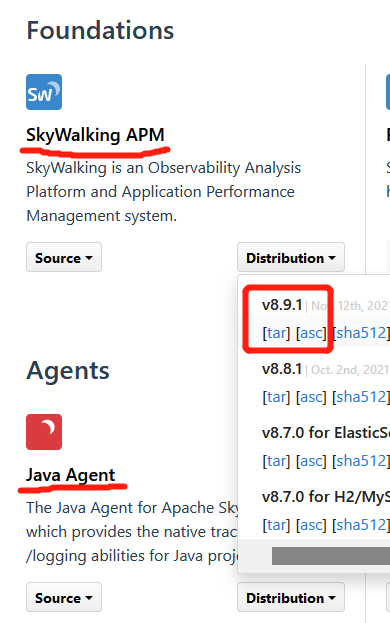Open the v8.8.1 asc signature link
390x623 pixels.
[311, 397]
